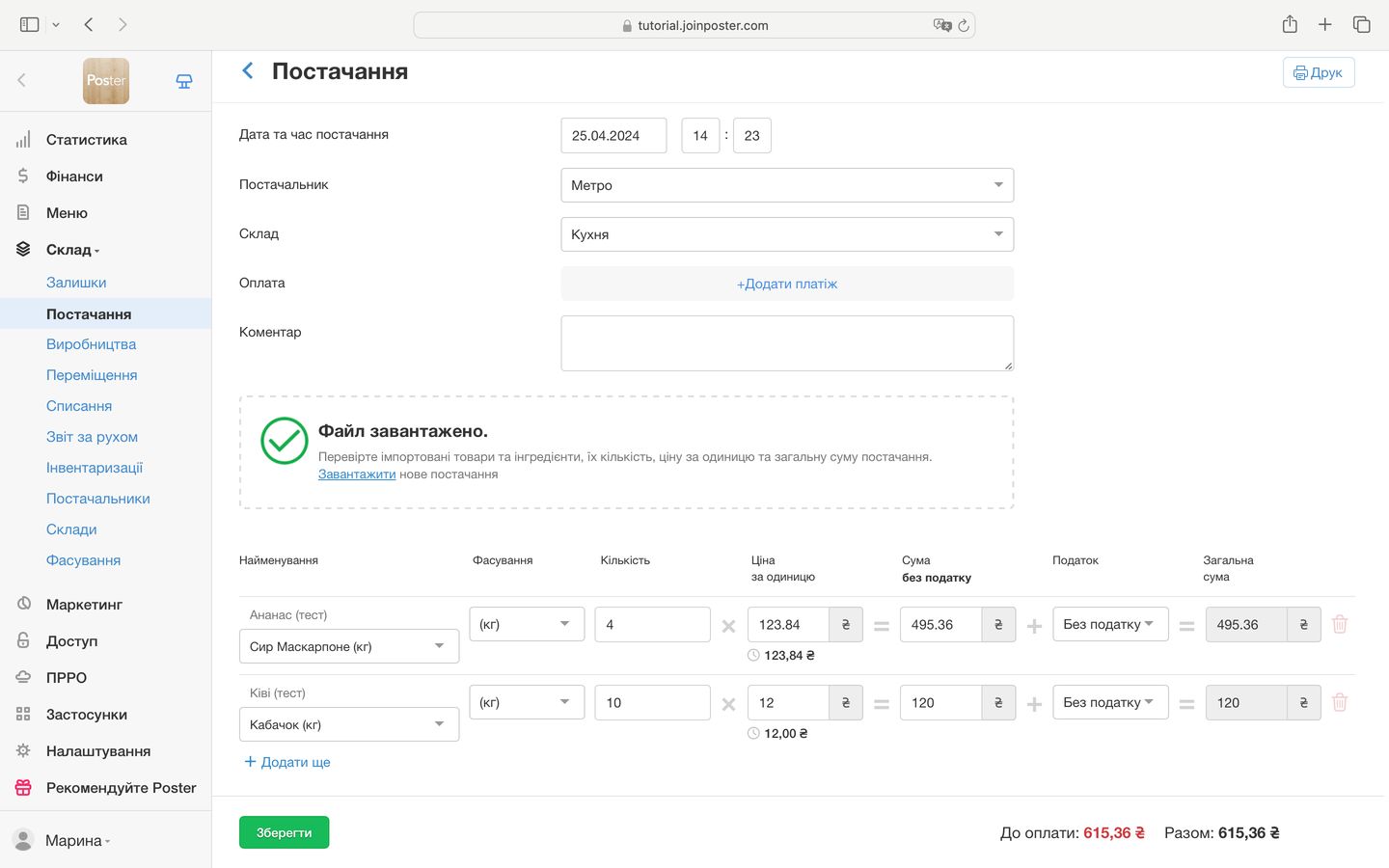
Task: Collapse the Poster left sidebar arrow
Action: tap(22, 81)
